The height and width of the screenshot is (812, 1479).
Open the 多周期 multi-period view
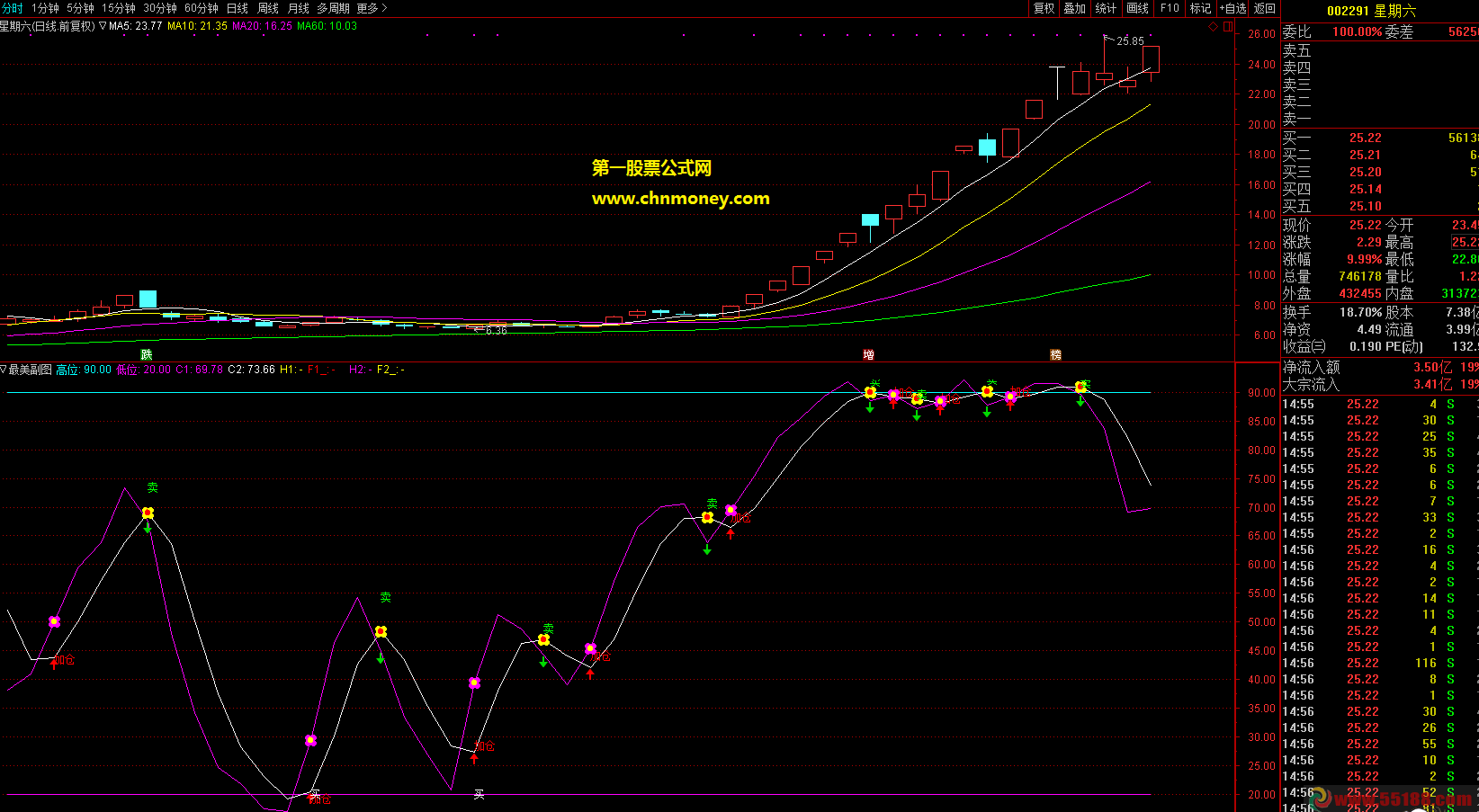pyautogui.click(x=334, y=8)
